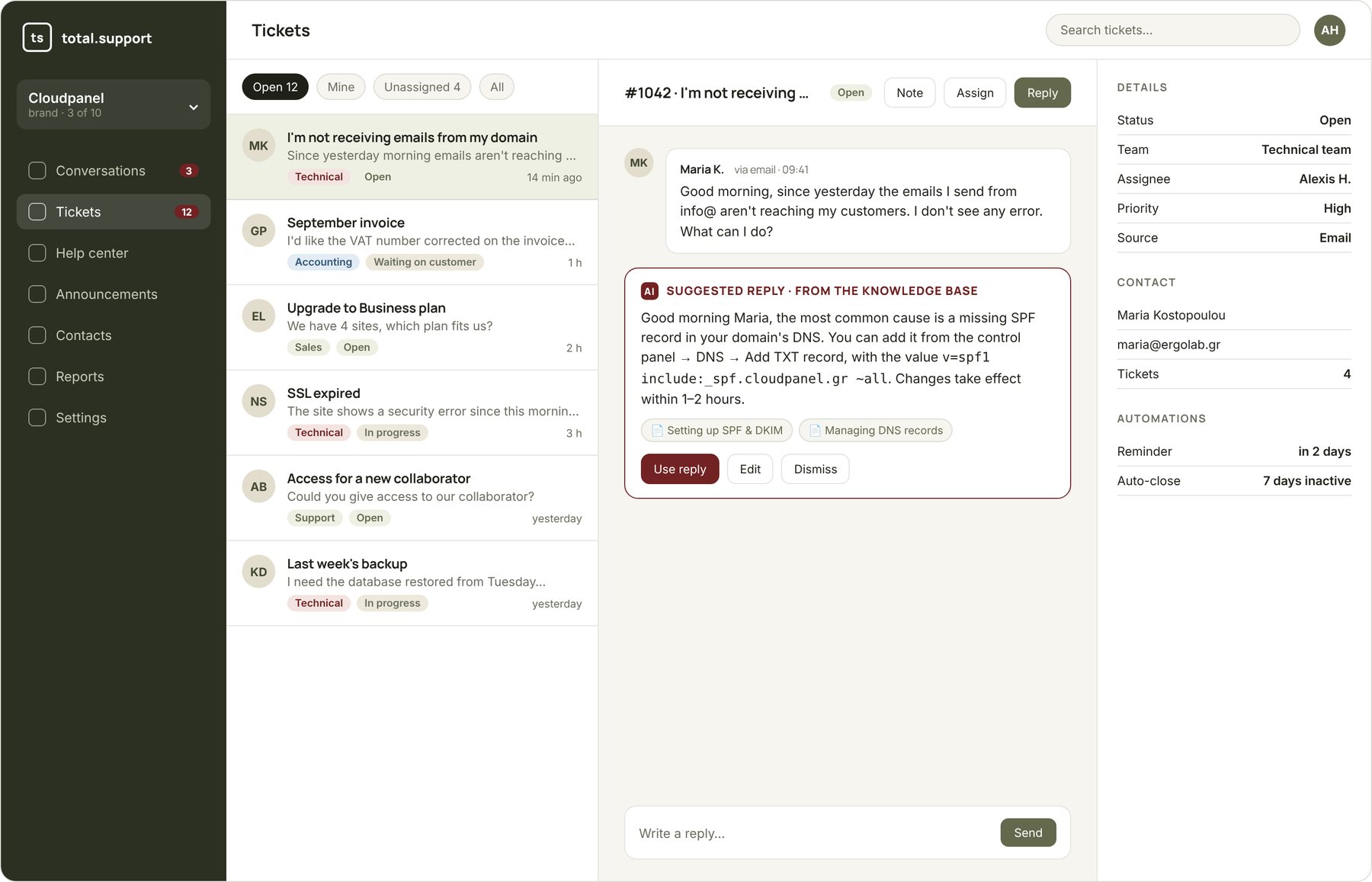Click the Note button

click(x=909, y=93)
